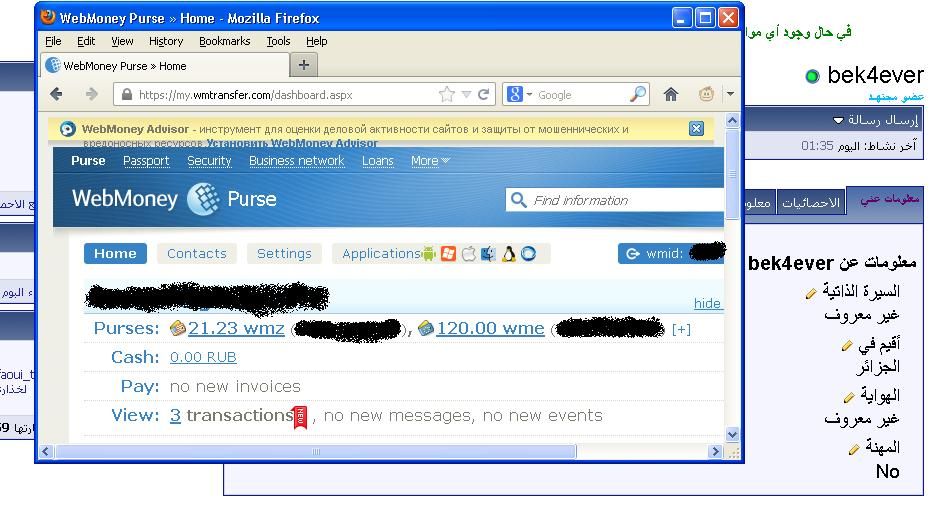
Task: Open the Applications tab
Action: click(x=381, y=254)
